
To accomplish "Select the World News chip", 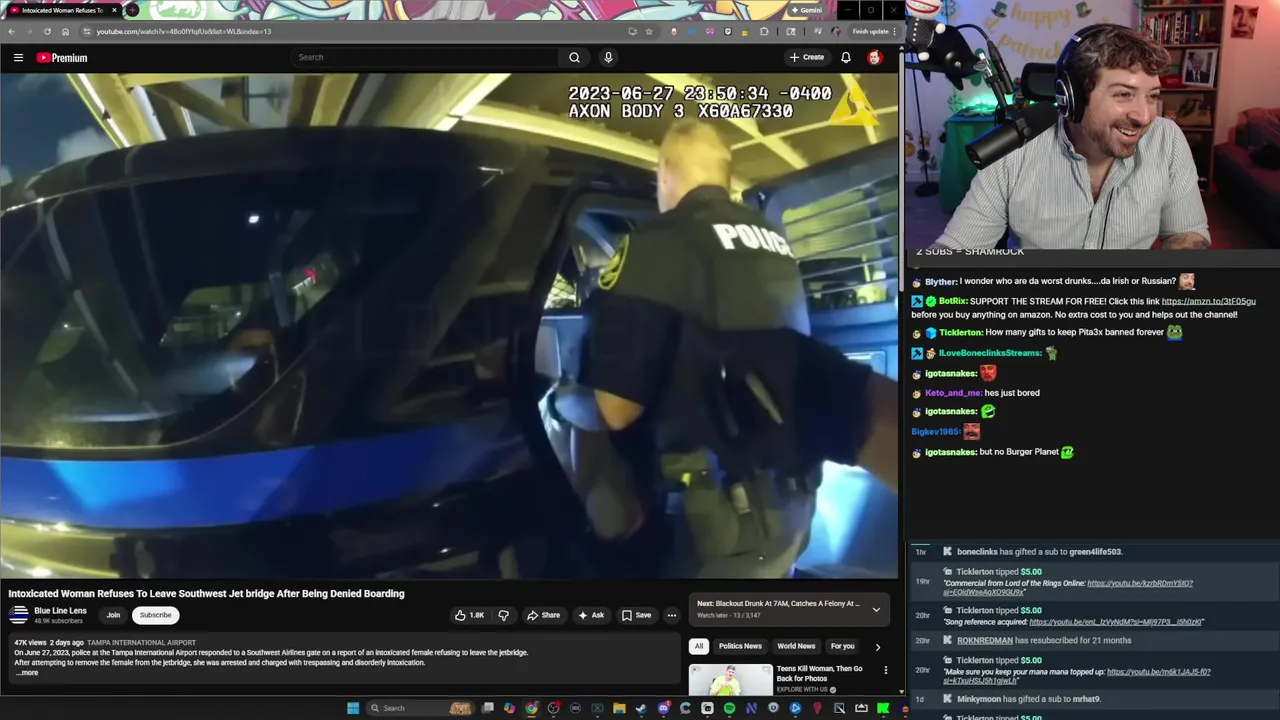I will coord(796,646).
